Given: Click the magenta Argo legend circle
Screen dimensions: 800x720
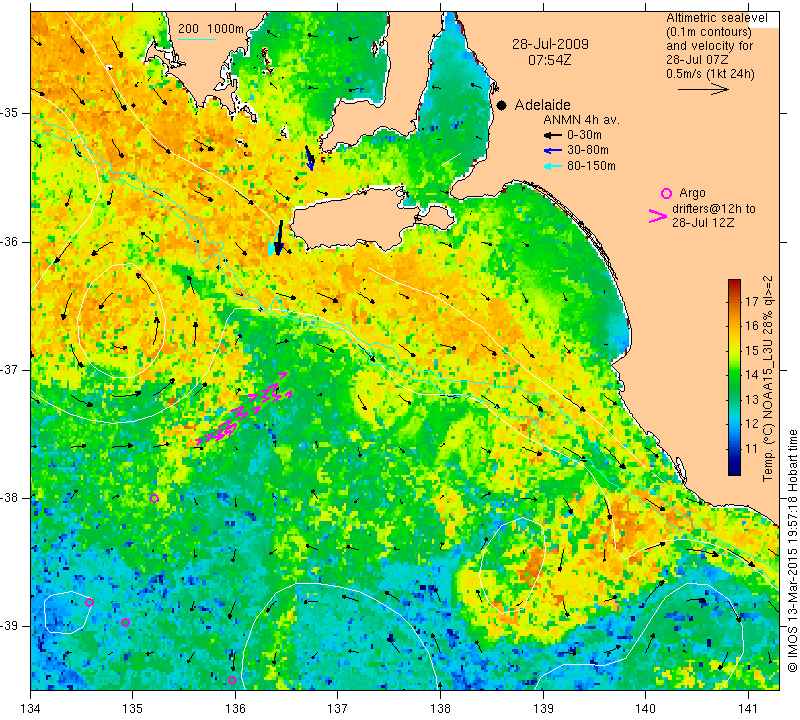Looking at the screenshot, I should pos(666,193).
